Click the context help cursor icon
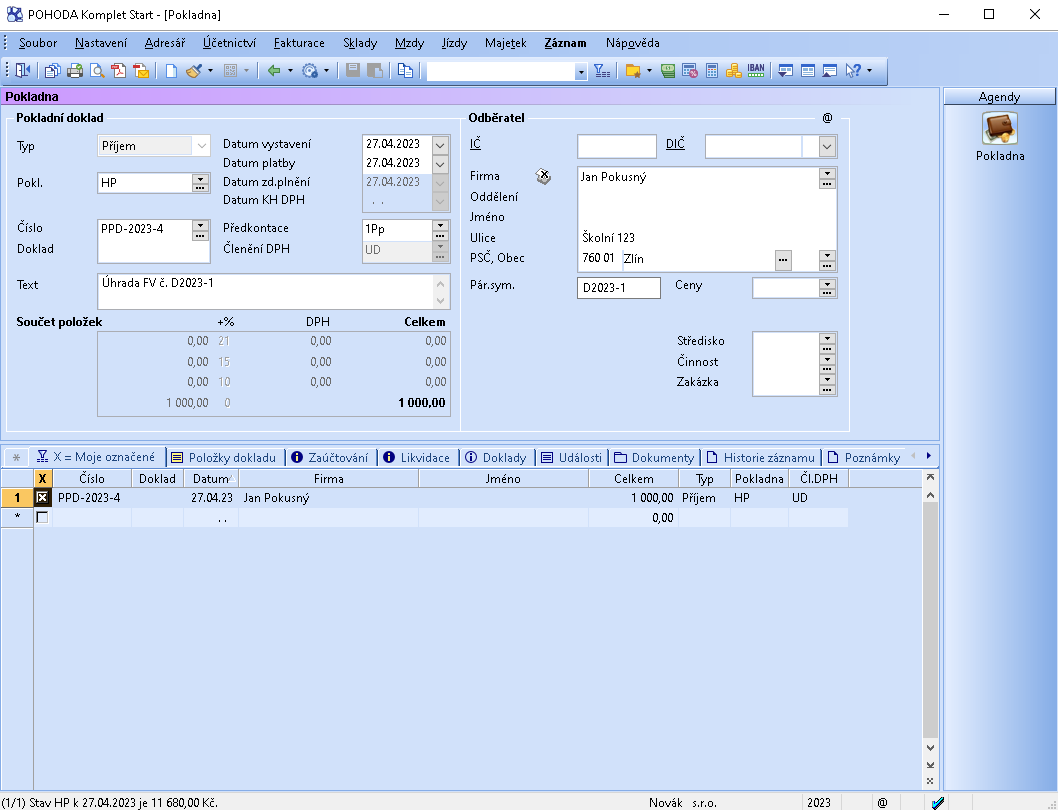The image size is (1058, 810). [854, 70]
